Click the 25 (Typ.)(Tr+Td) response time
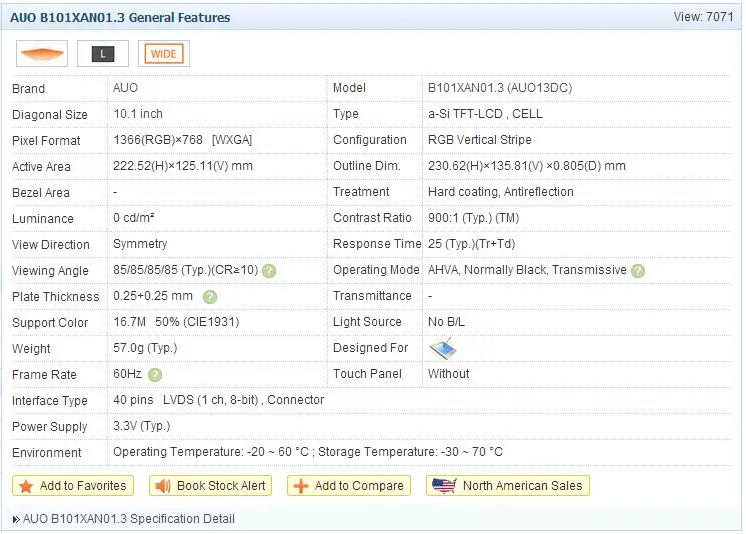 471,244
